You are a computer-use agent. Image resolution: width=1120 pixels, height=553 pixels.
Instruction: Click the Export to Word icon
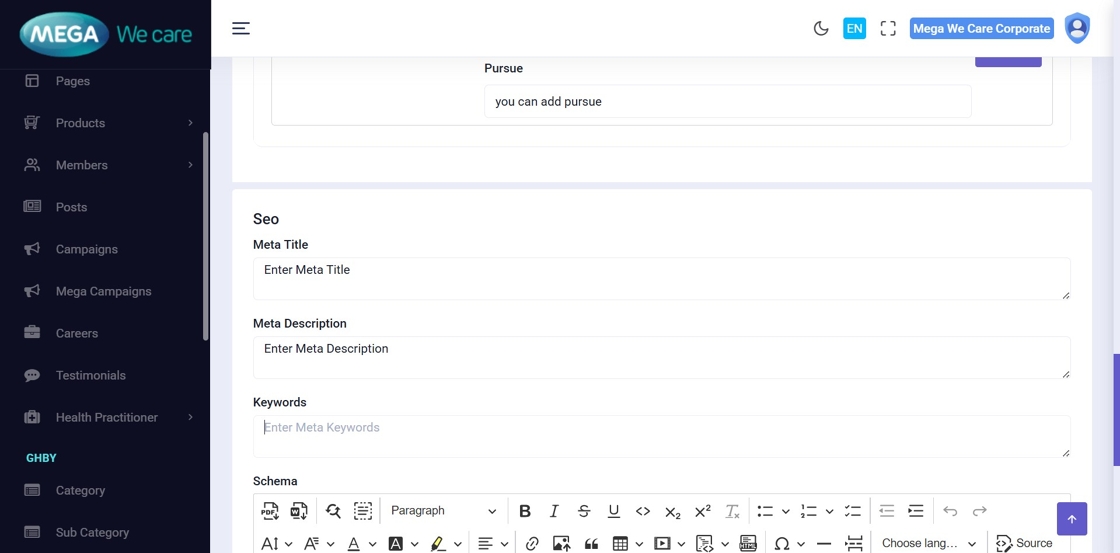(x=298, y=511)
